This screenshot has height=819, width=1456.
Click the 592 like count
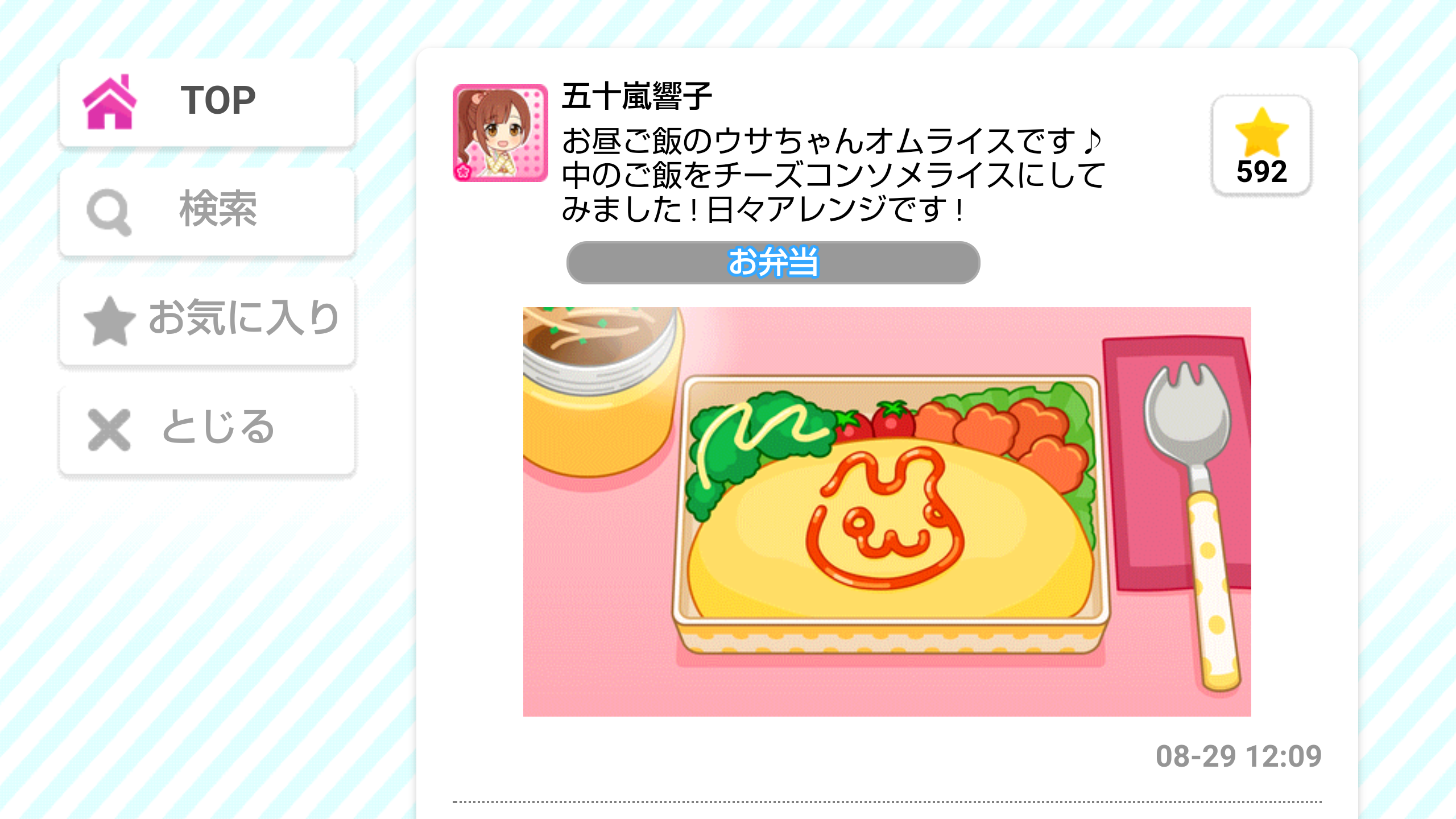point(1261,172)
